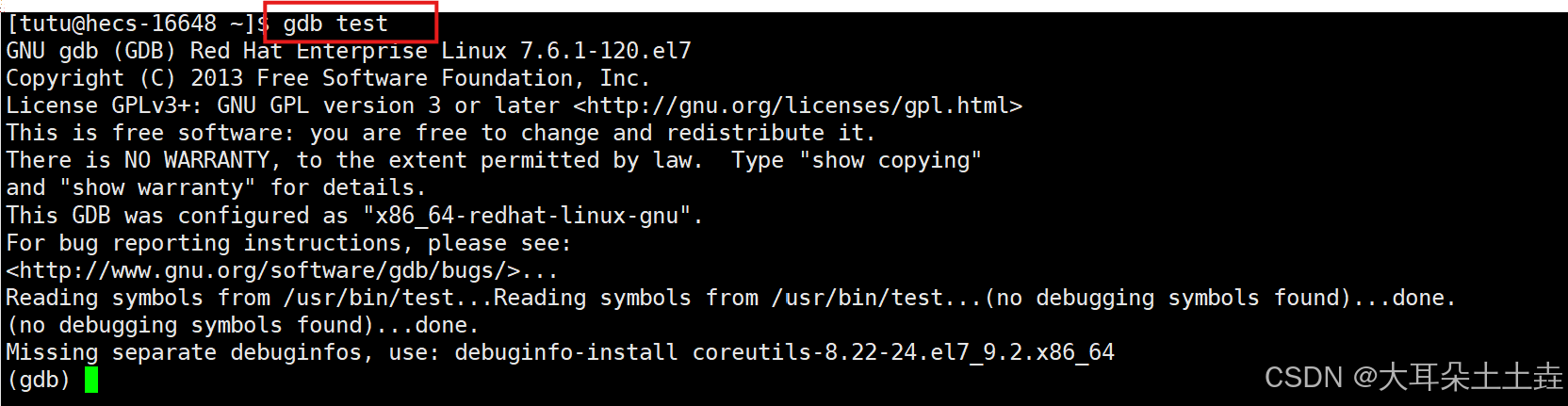
Task: Click the "show warranty" text
Action: 157,187
